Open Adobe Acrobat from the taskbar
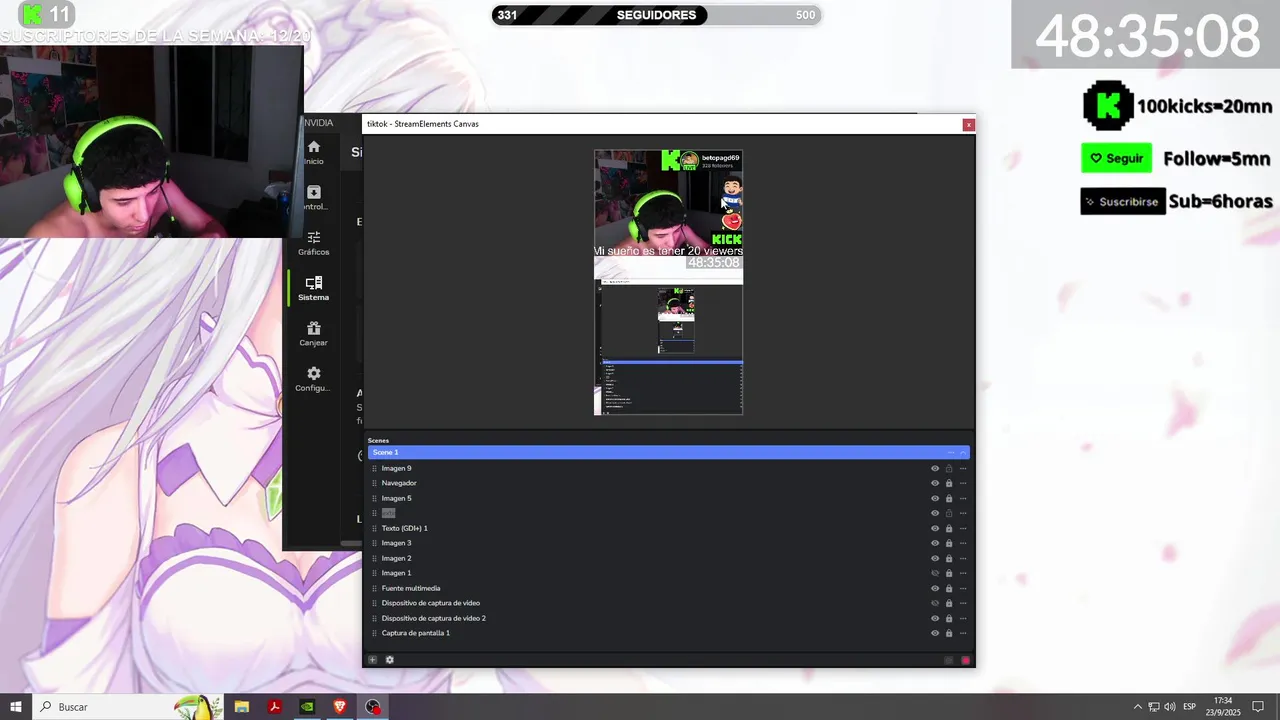Viewport: 1280px width, 720px height. coord(274,706)
